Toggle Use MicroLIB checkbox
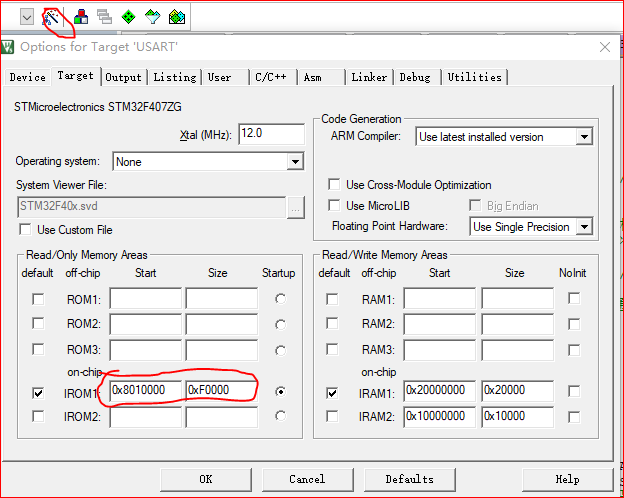624x498 pixels. [334, 205]
